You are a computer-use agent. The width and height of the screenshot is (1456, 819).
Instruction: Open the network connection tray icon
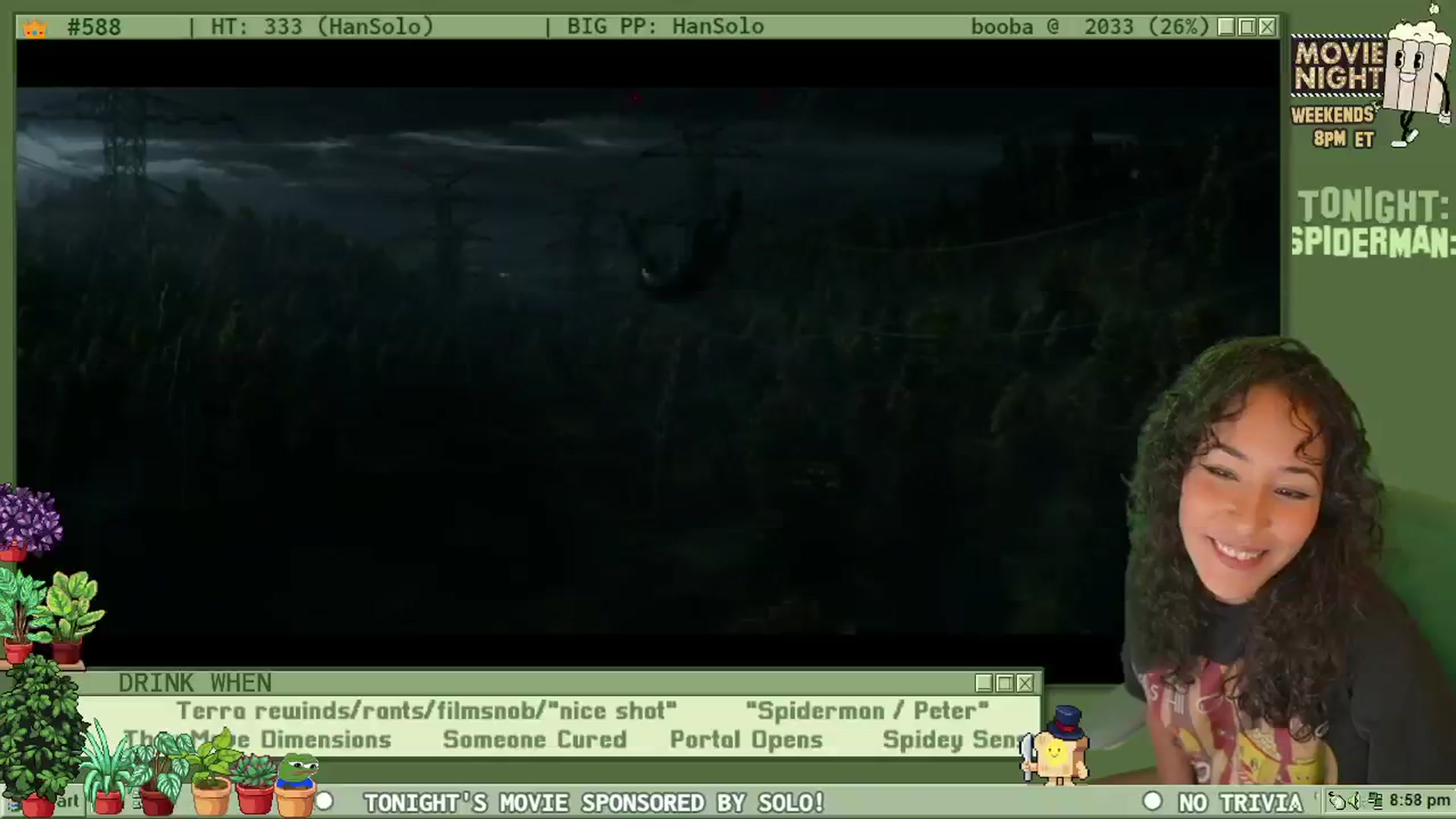pyautogui.click(x=1374, y=801)
